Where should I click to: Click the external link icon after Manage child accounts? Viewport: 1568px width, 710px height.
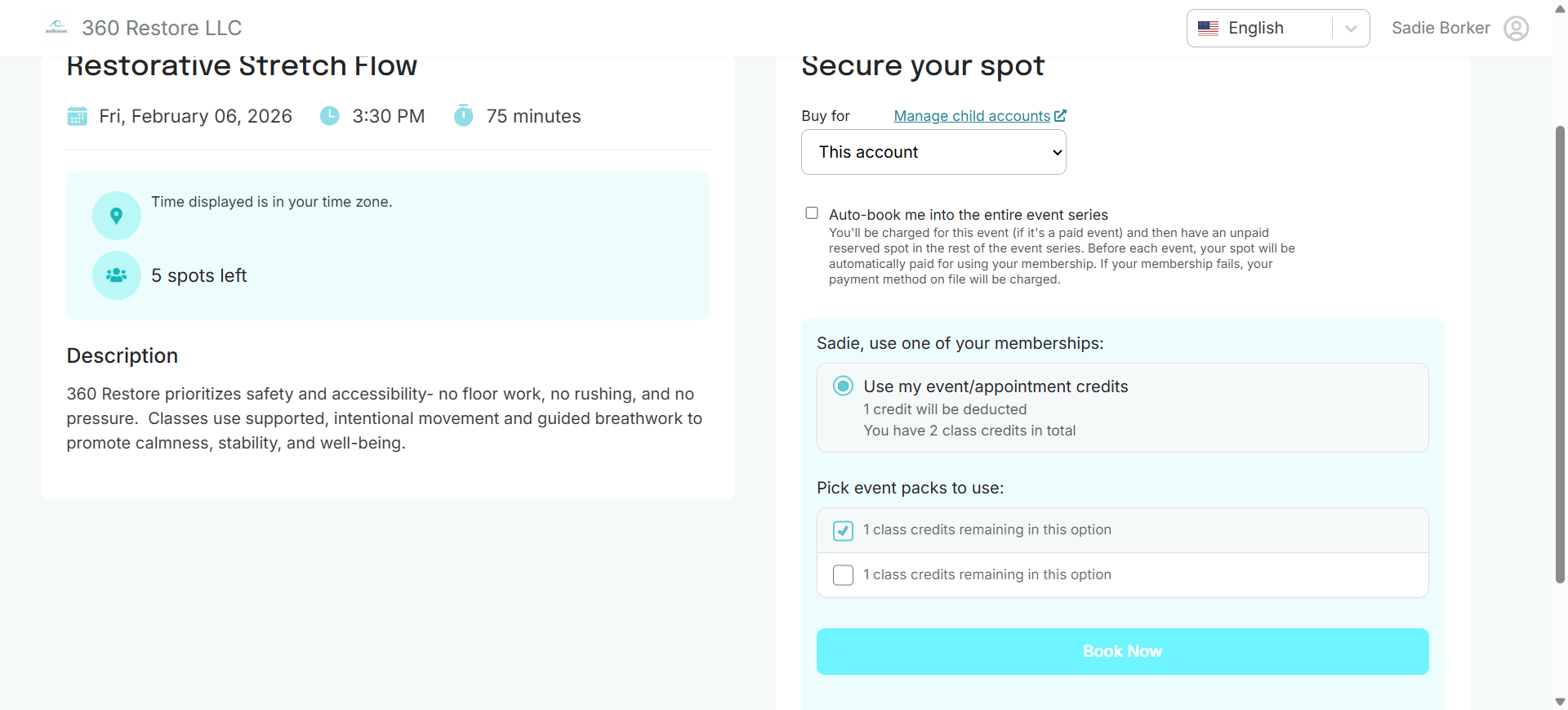pos(1060,115)
